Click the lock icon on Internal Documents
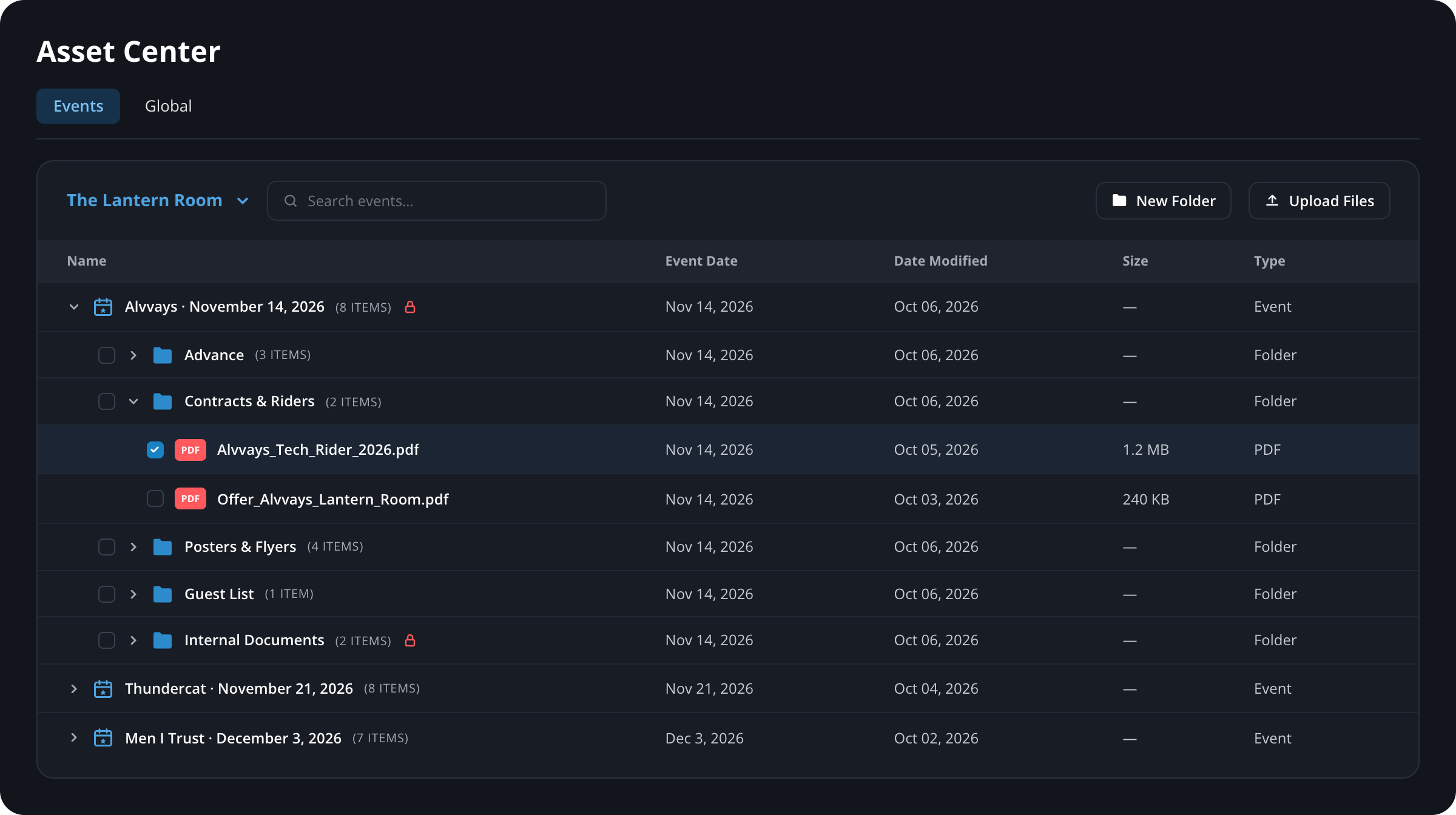Image resolution: width=1456 pixels, height=815 pixels. [x=410, y=640]
